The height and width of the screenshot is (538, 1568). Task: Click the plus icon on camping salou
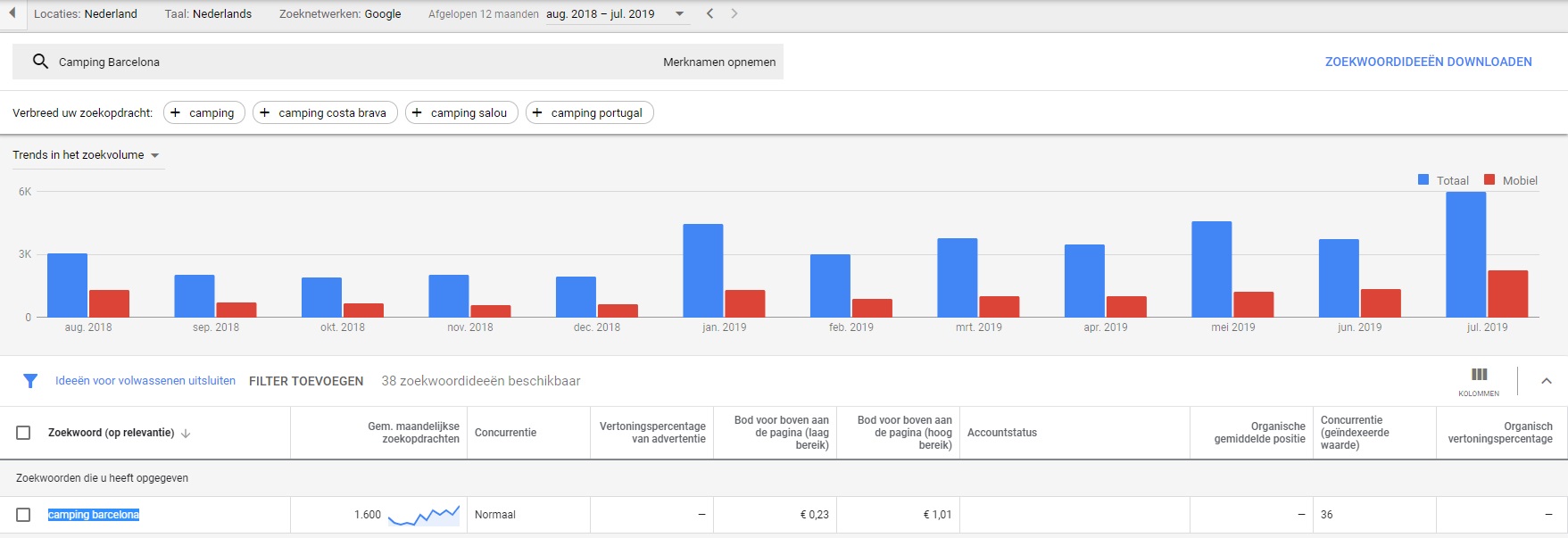[417, 112]
